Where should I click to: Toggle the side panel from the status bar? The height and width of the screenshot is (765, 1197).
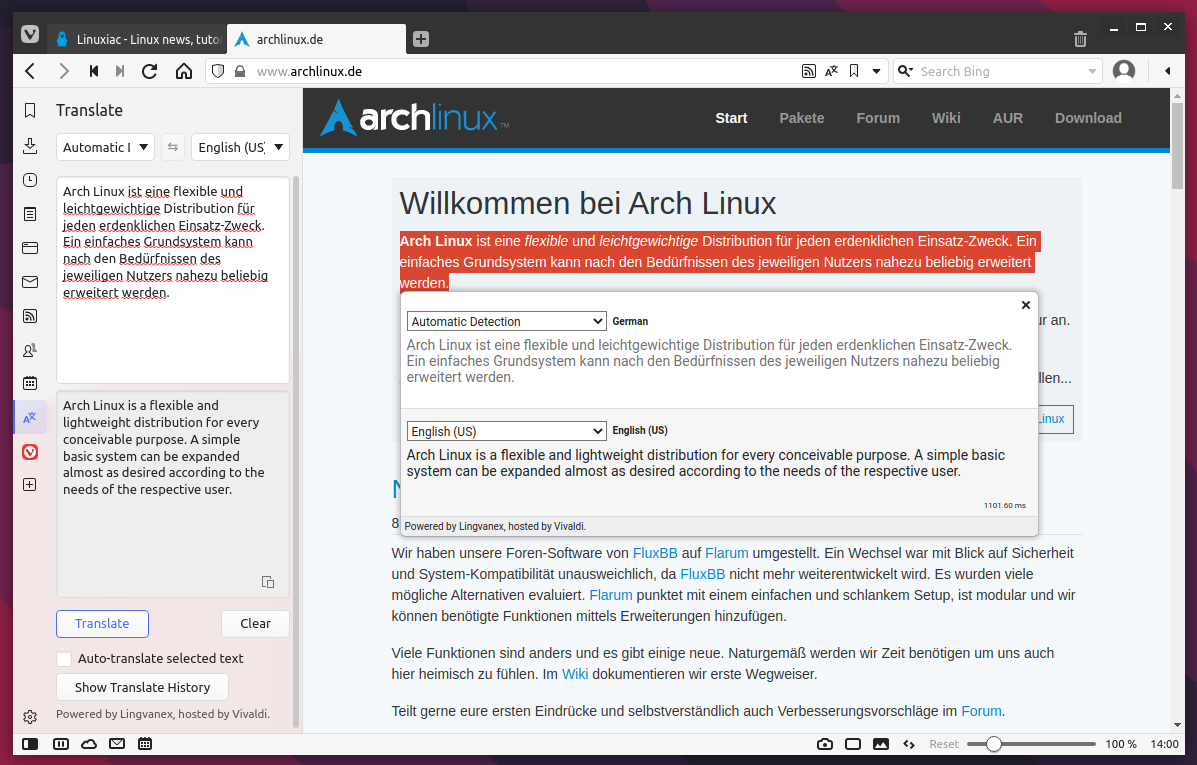(30, 744)
